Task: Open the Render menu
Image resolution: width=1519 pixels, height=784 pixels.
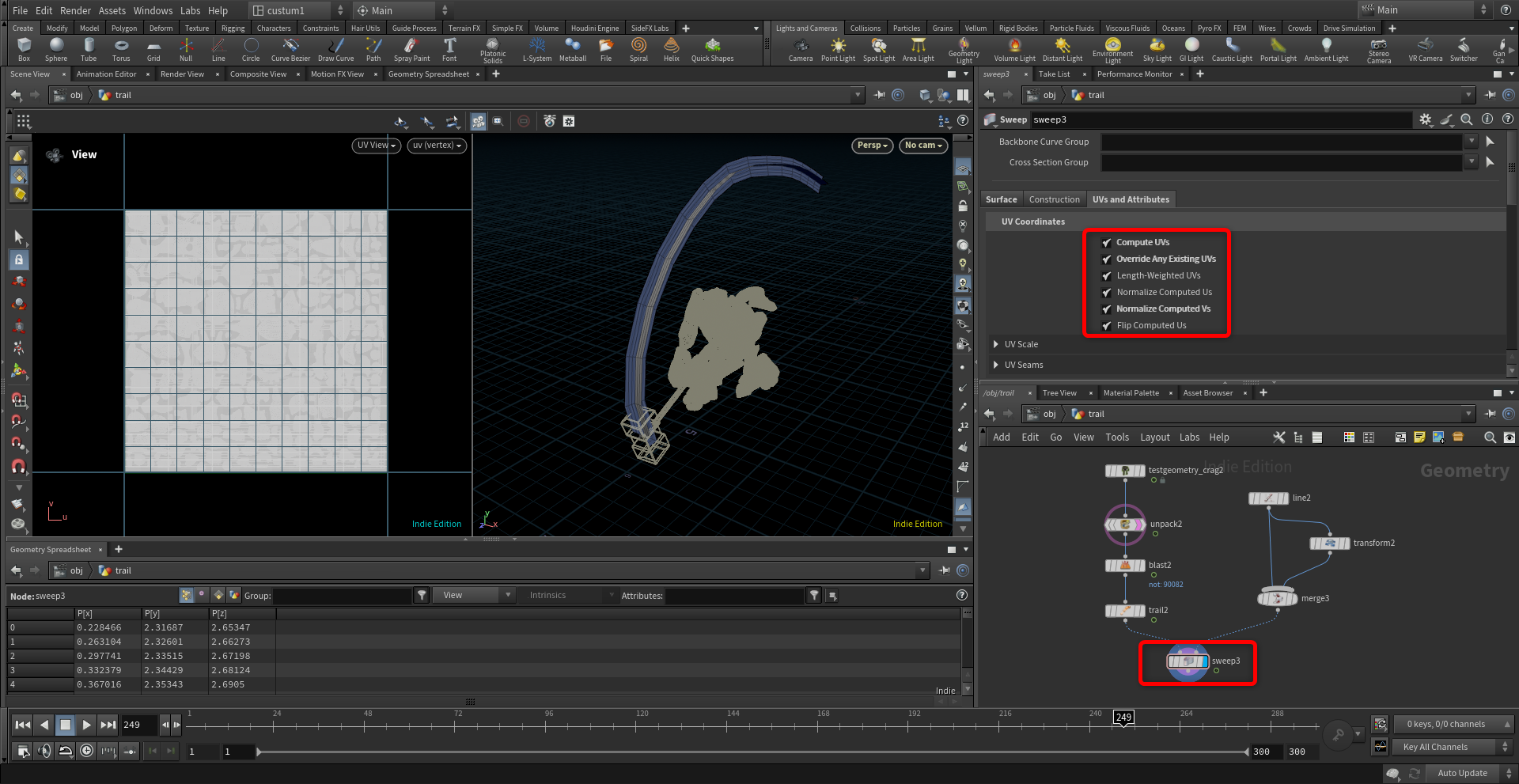Action: click(x=75, y=10)
